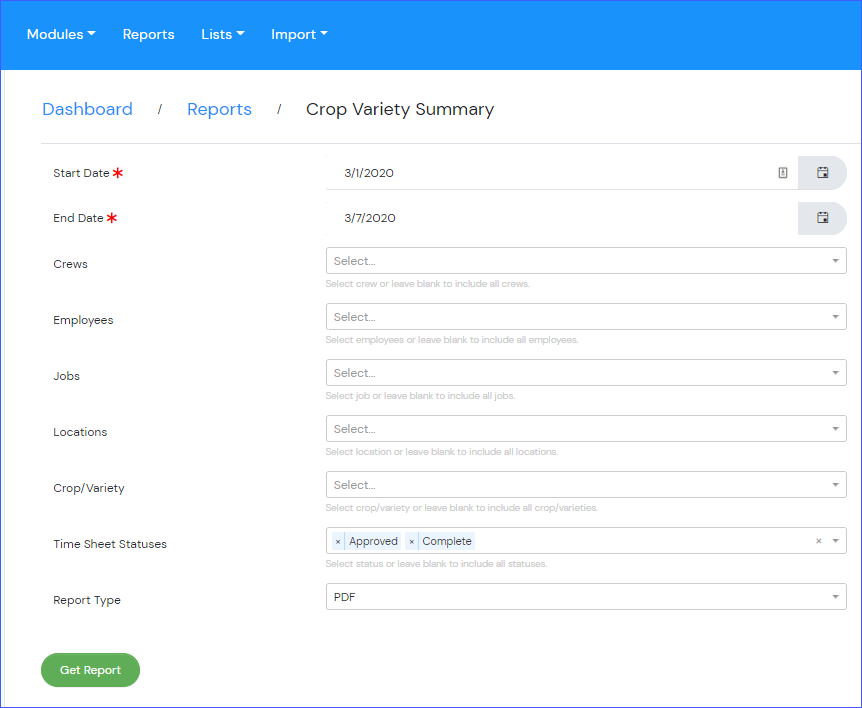Click the Complete status tag text

(x=447, y=541)
